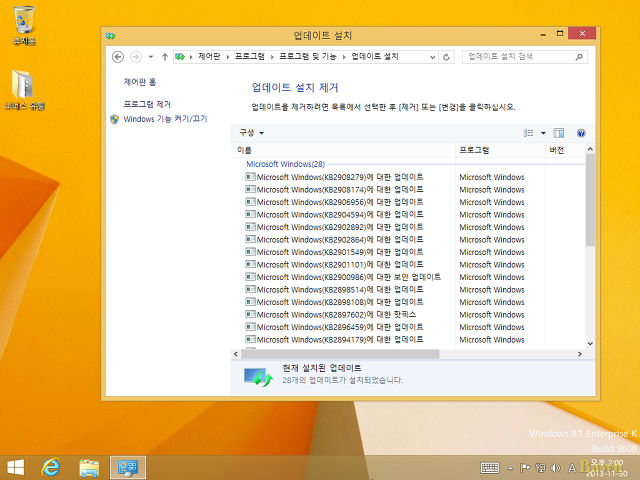Open the 구성 dropdown menu
Image resolution: width=640 pixels, height=480 pixels.
coord(251,133)
